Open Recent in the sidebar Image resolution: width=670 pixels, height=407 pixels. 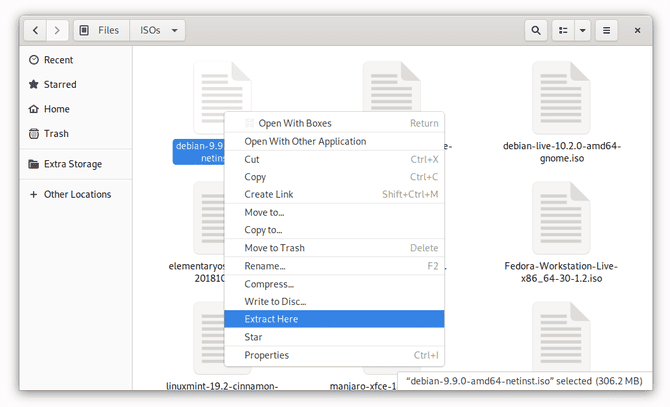76,60
